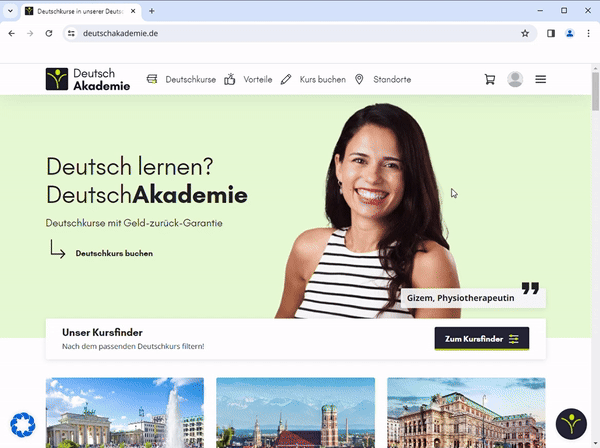
Task: Open the Kurs buchen menu item
Action: [x=323, y=79]
